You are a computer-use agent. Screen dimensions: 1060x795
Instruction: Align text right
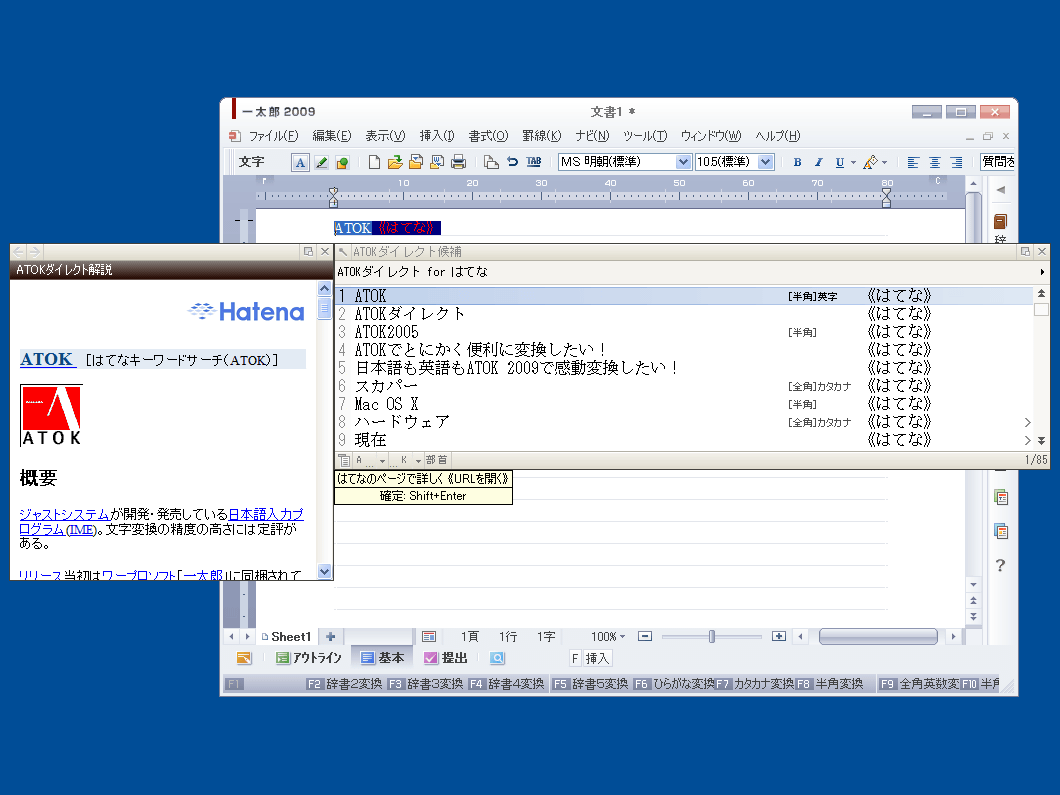pos(956,162)
